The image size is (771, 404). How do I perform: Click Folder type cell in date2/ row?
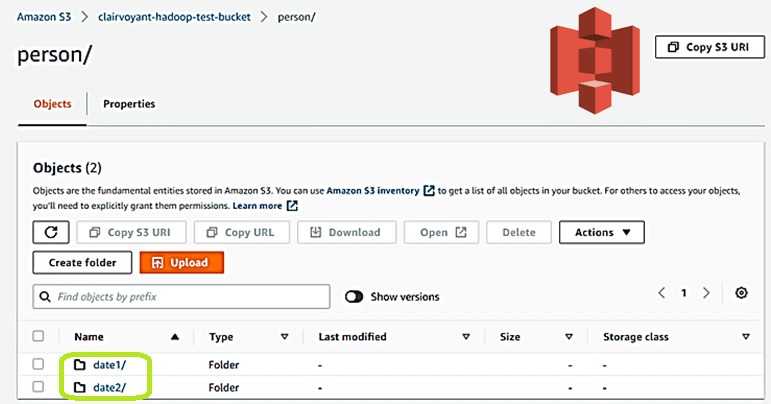point(224,387)
